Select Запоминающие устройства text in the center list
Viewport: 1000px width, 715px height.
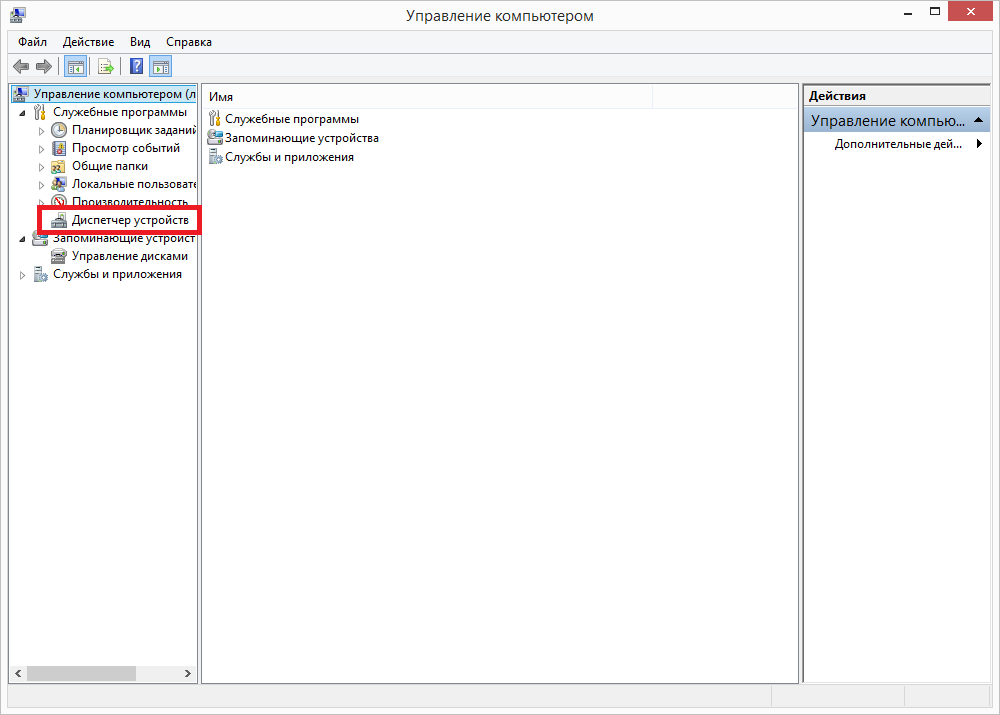[302, 138]
